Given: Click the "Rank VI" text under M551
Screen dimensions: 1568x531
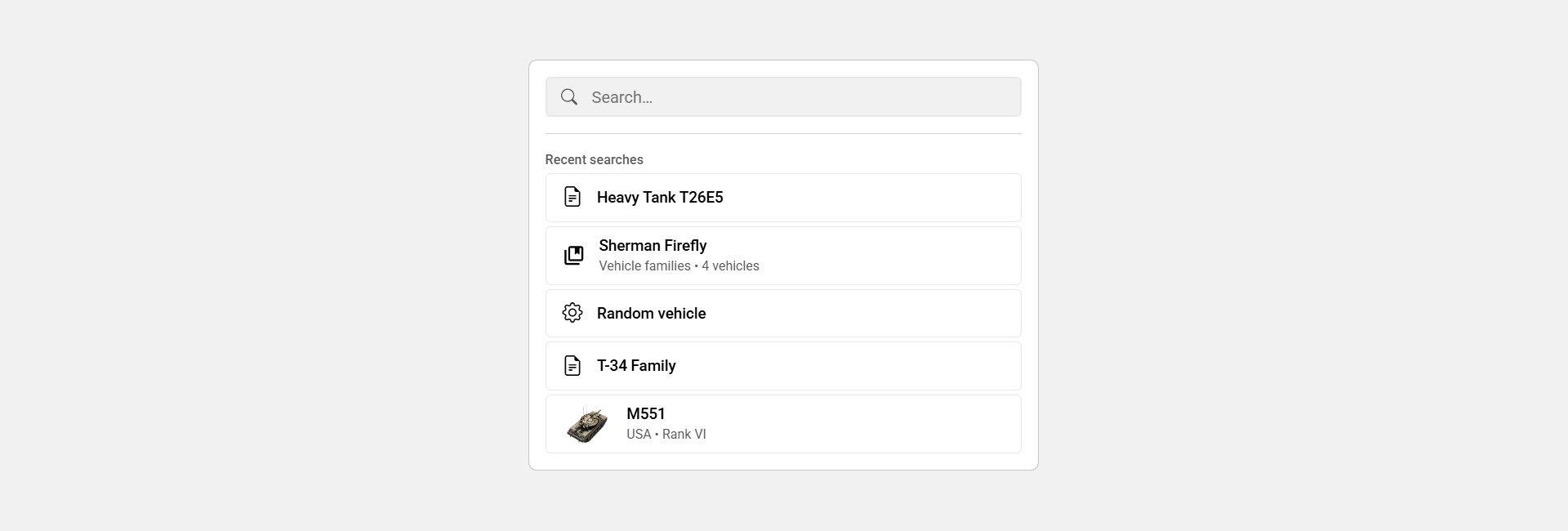Looking at the screenshot, I should click(684, 435).
